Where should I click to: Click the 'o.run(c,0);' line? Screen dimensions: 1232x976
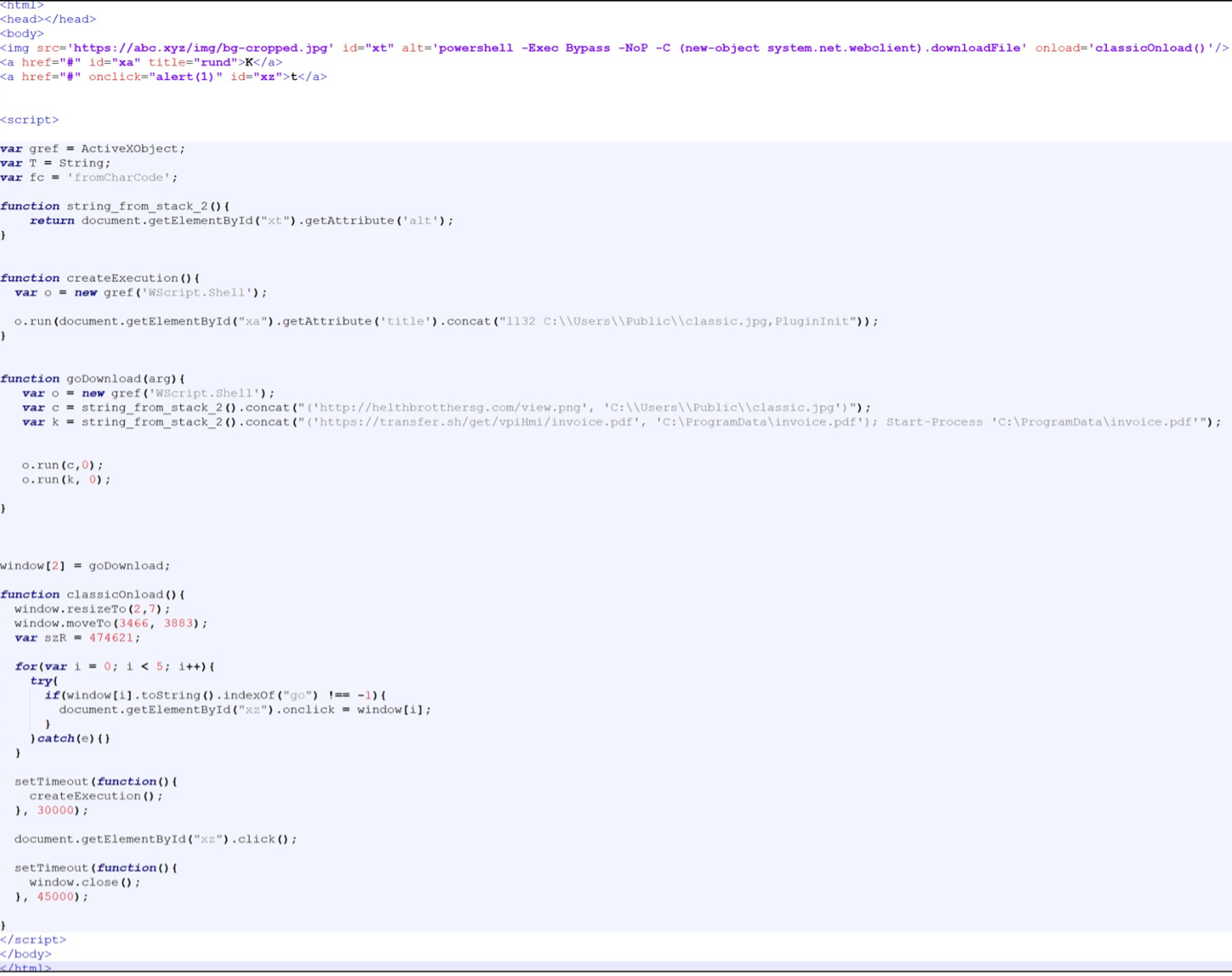coord(62,465)
